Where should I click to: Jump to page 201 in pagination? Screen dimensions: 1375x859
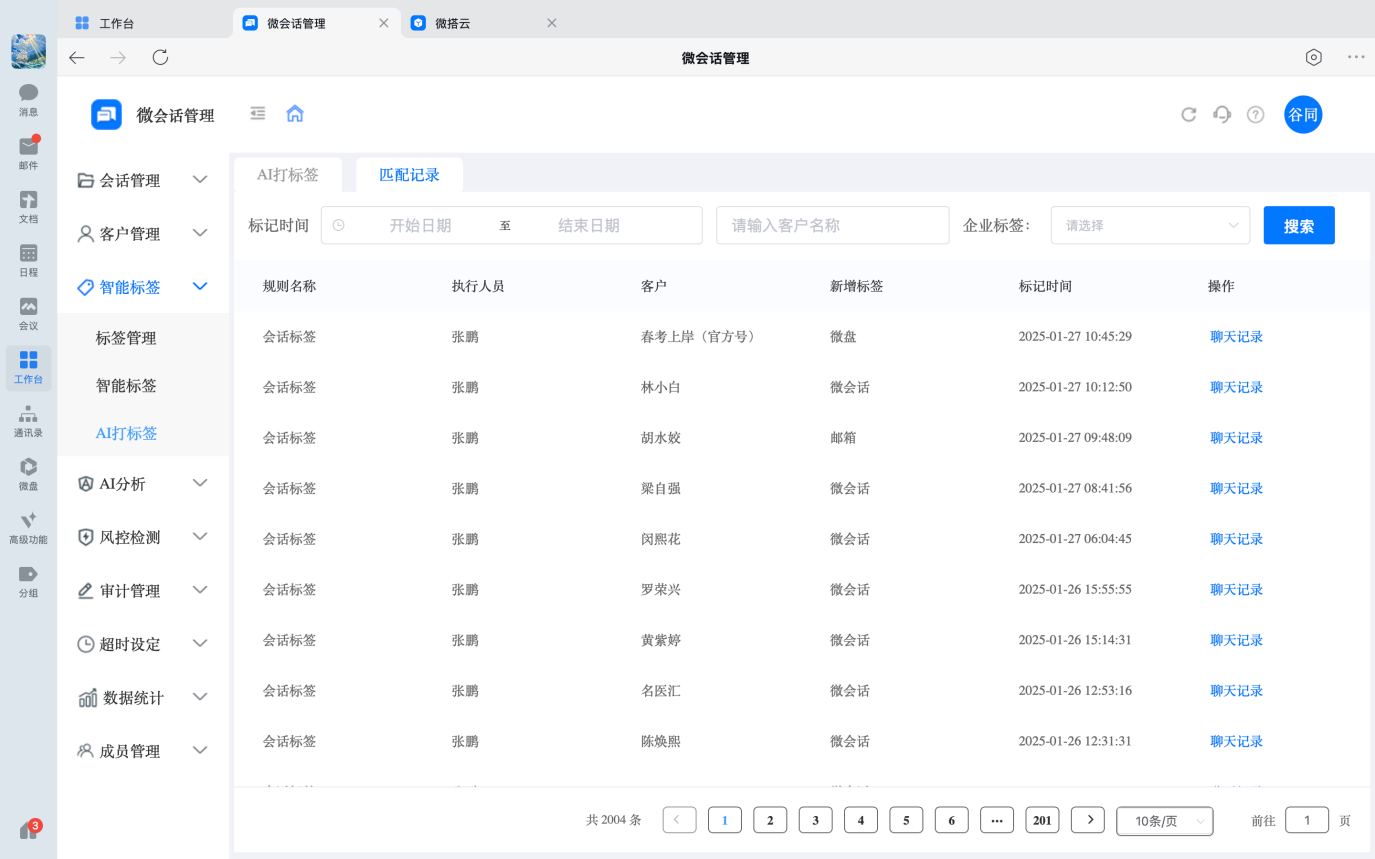pyautogui.click(x=1042, y=820)
